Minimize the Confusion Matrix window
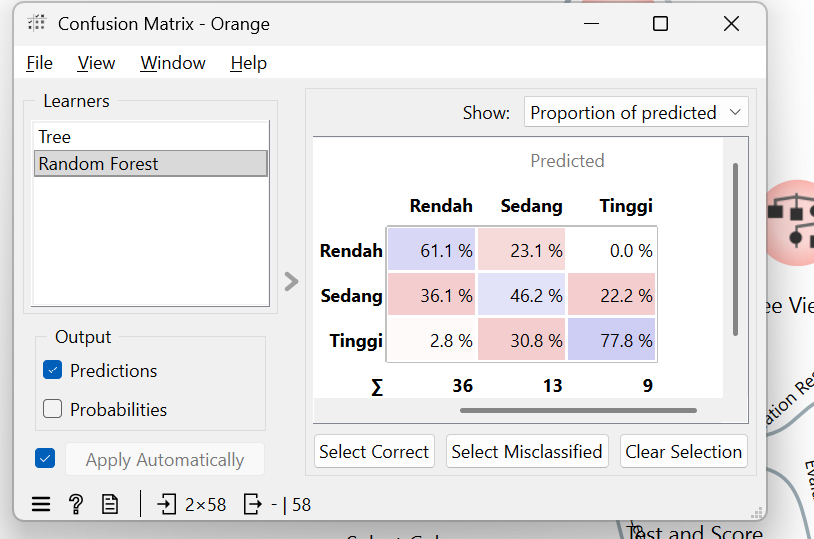This screenshot has width=814, height=539. click(x=591, y=23)
